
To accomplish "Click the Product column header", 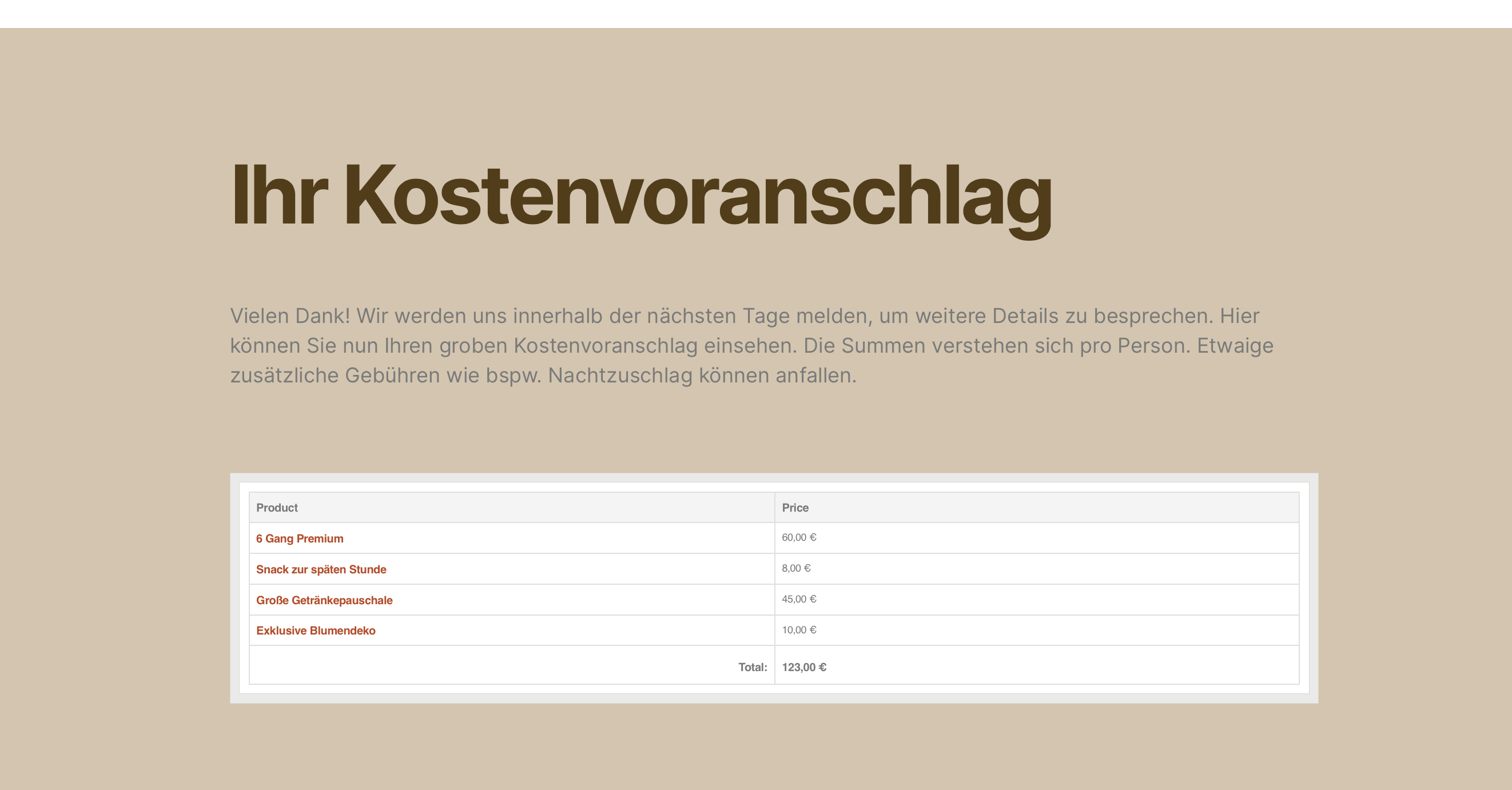I will [512, 508].
